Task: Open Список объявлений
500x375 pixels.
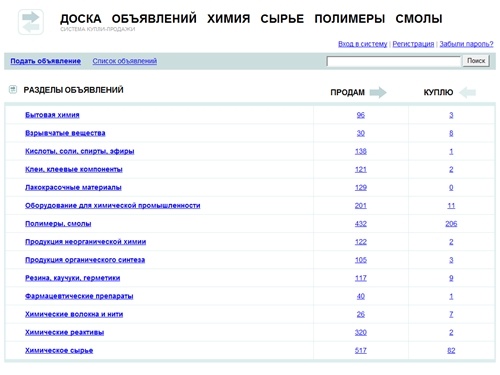Action: point(125,61)
